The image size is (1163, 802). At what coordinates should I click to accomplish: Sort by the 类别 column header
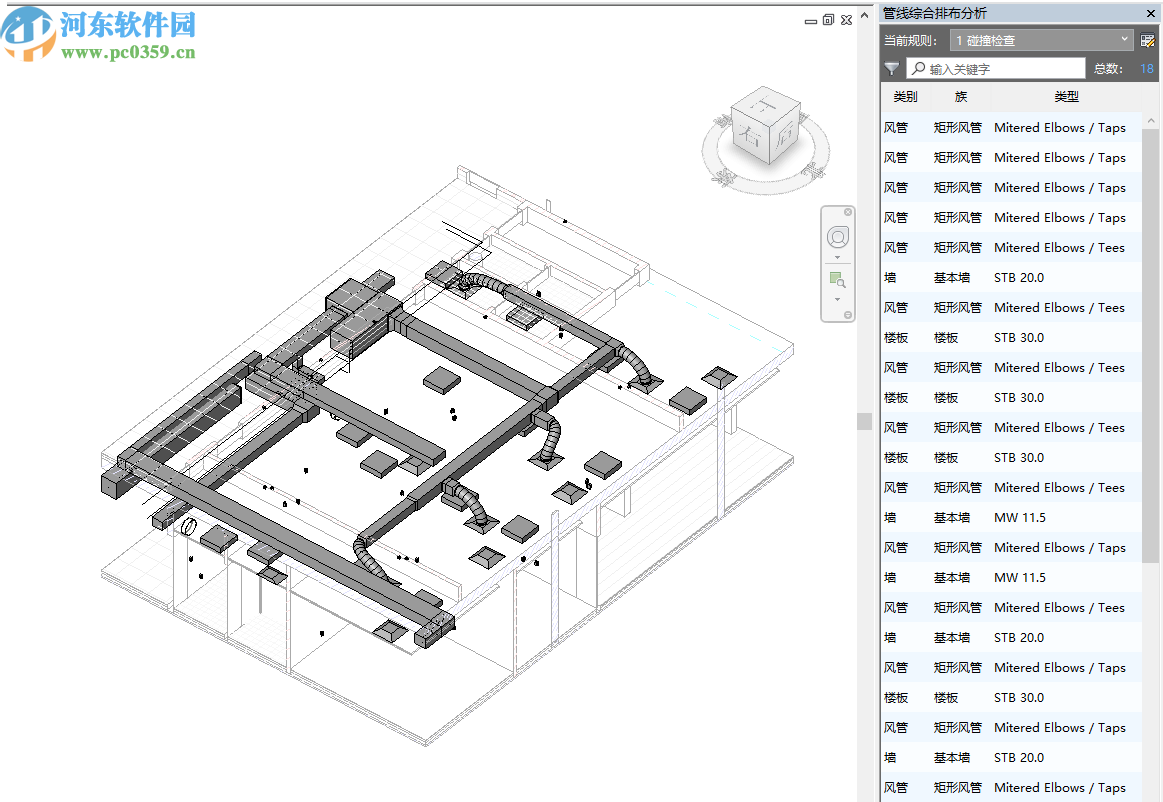pyautogui.click(x=905, y=97)
